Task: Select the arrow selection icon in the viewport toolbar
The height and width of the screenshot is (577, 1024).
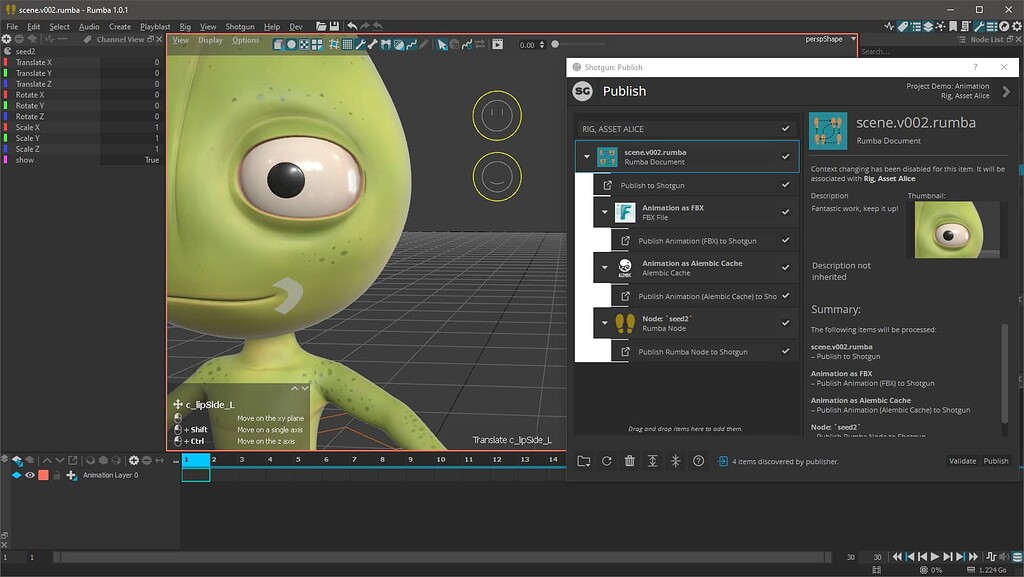Action: pos(441,44)
